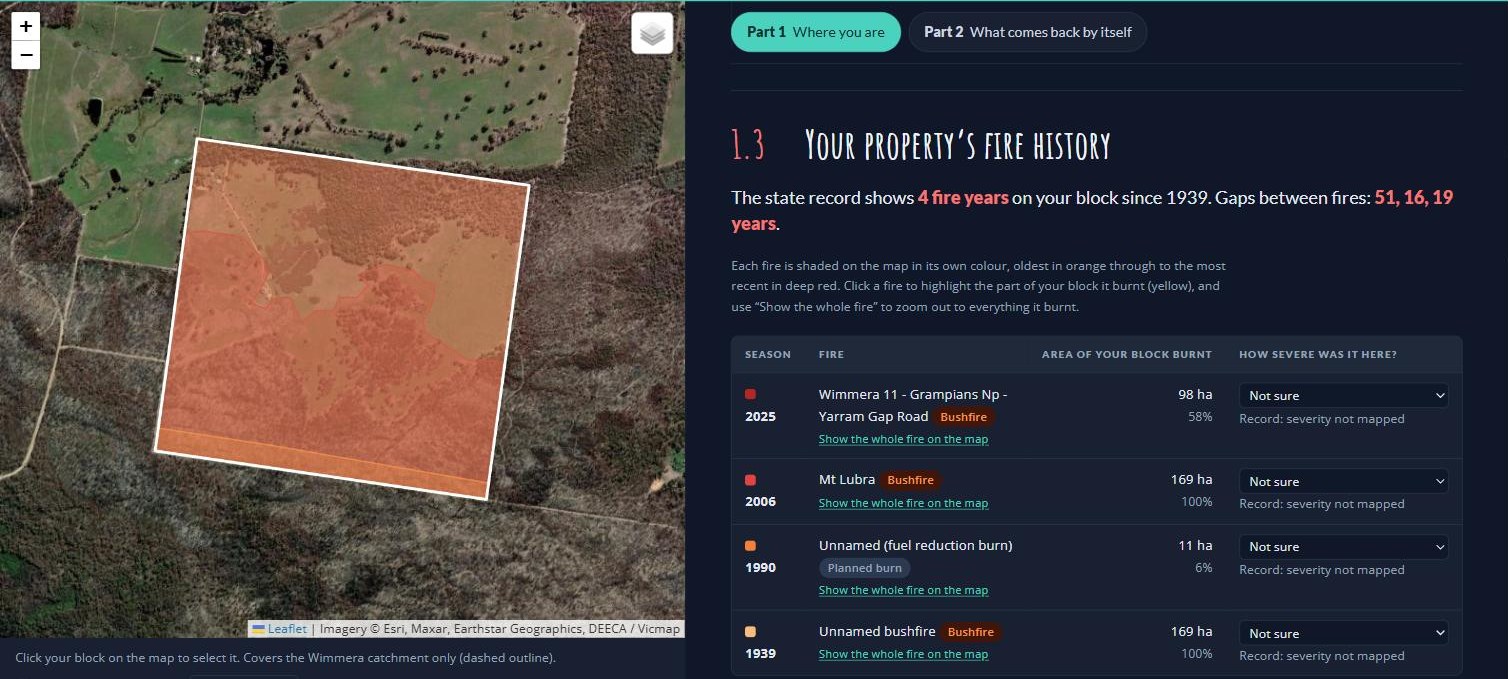Open the map layers control
Image resolution: width=1508 pixels, height=679 pixels.
(x=652, y=34)
